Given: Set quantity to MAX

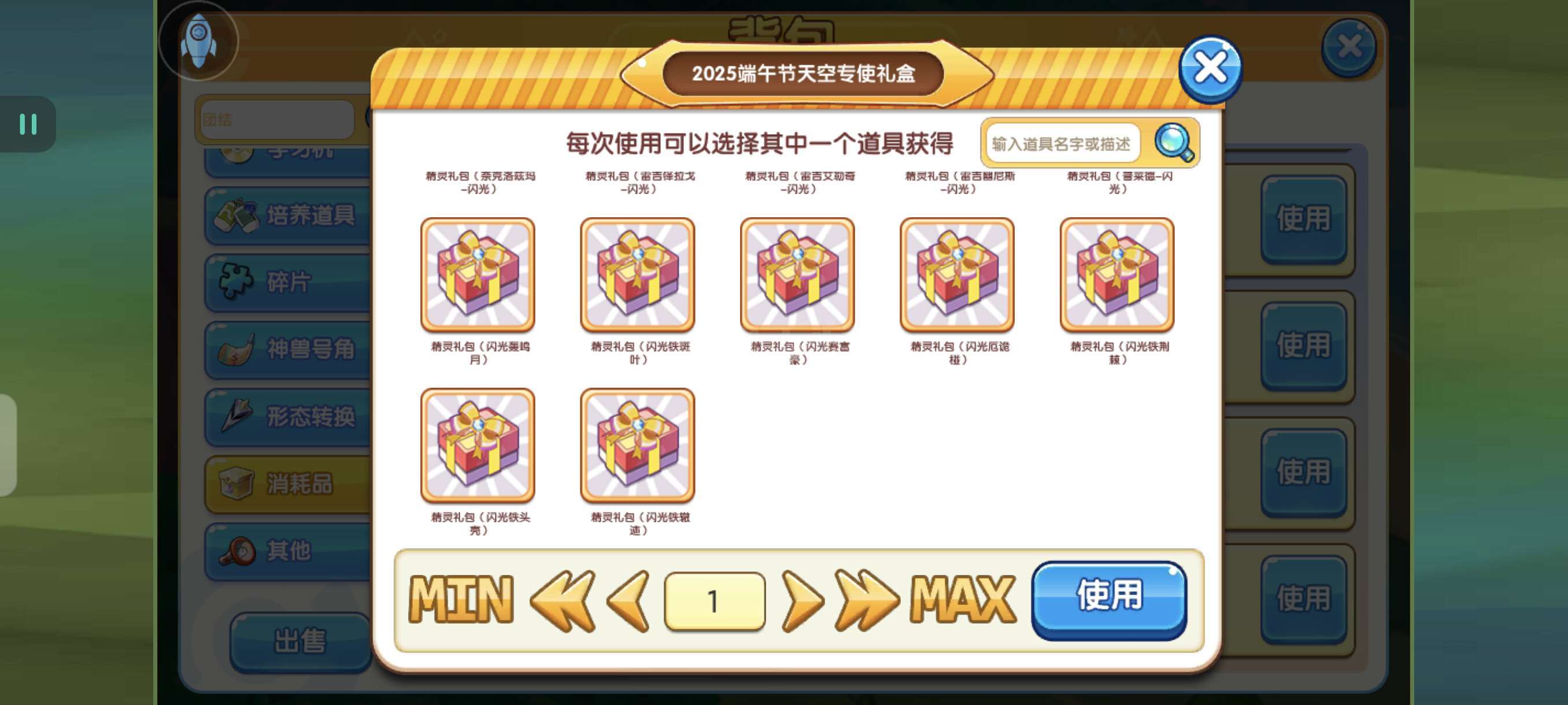Looking at the screenshot, I should (x=963, y=600).
